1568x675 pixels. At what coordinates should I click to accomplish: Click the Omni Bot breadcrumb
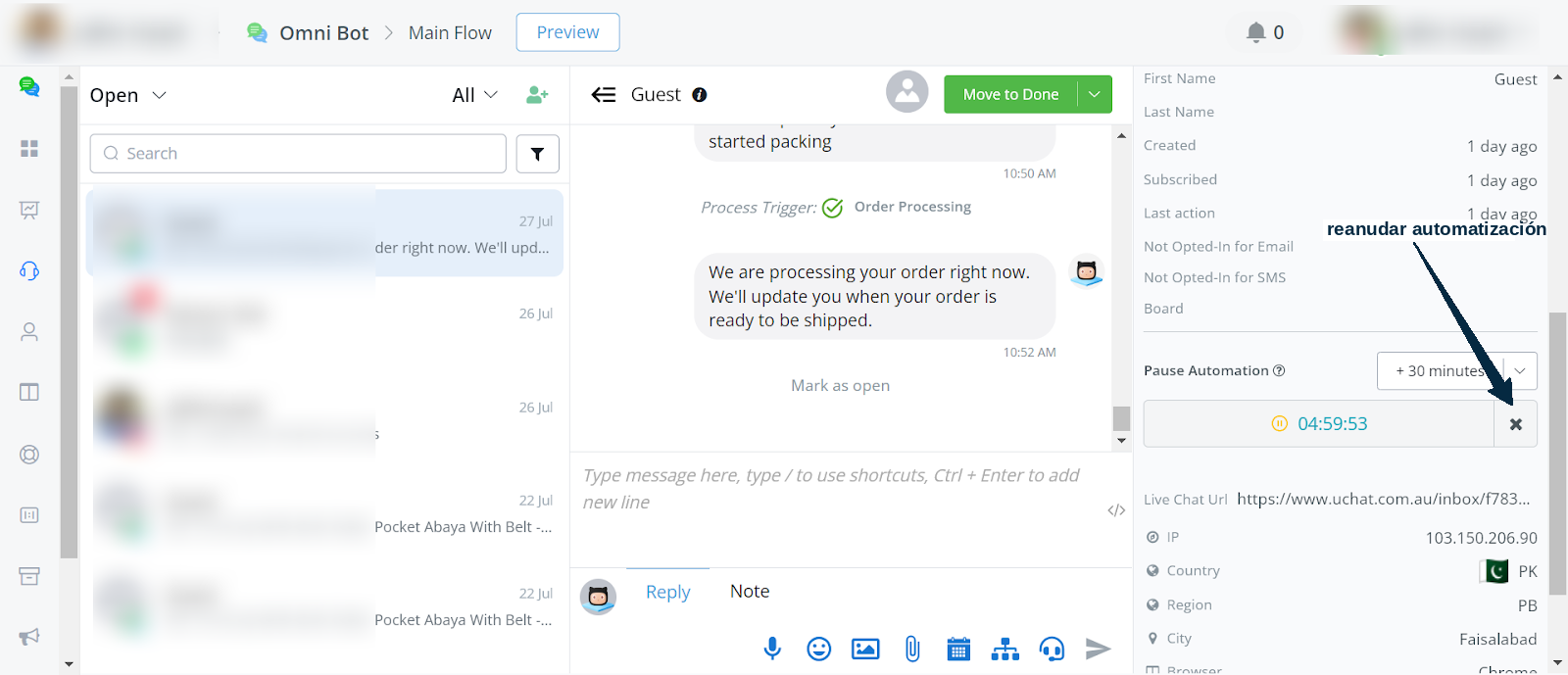tap(324, 32)
